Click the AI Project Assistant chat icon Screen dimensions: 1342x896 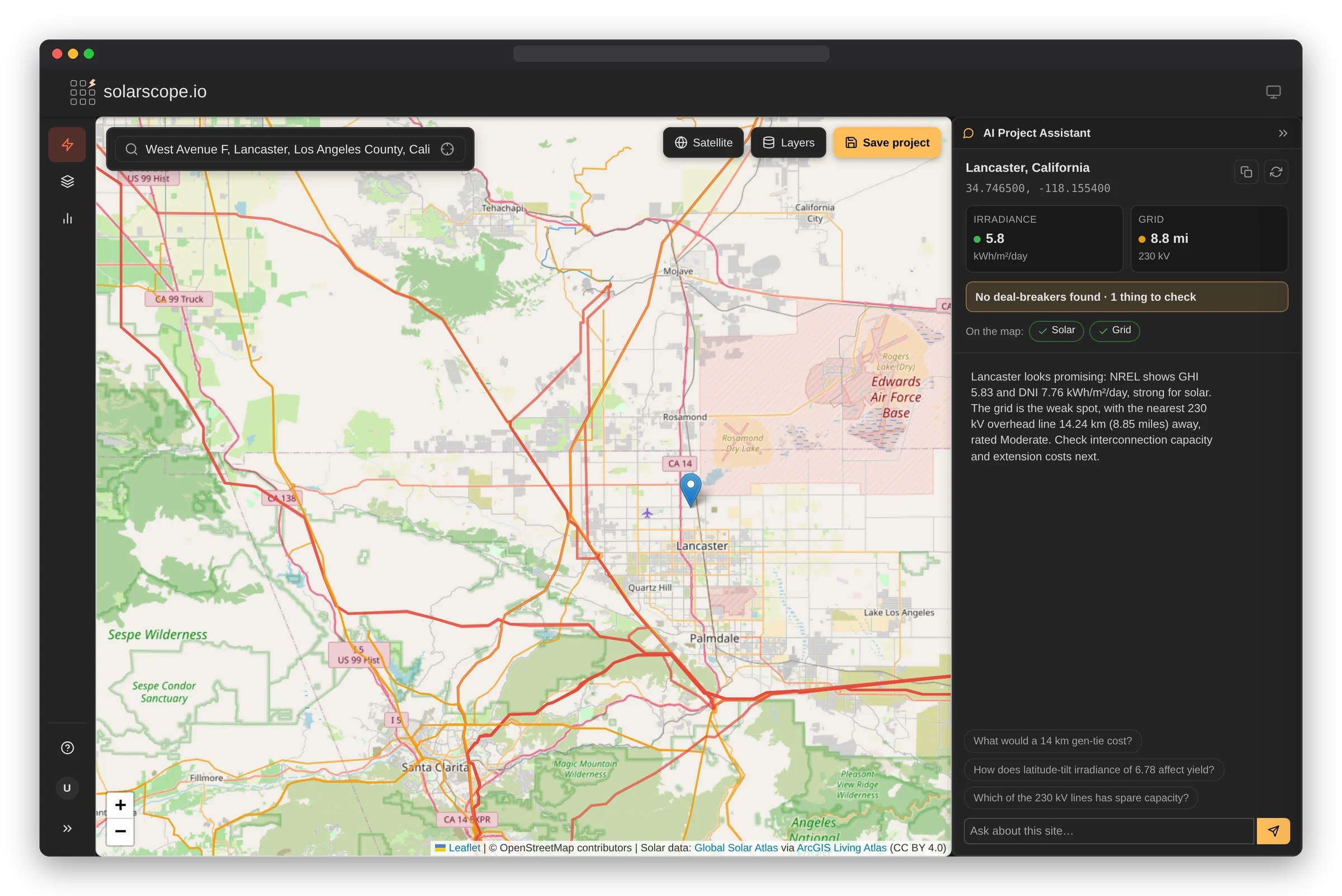[x=968, y=133]
